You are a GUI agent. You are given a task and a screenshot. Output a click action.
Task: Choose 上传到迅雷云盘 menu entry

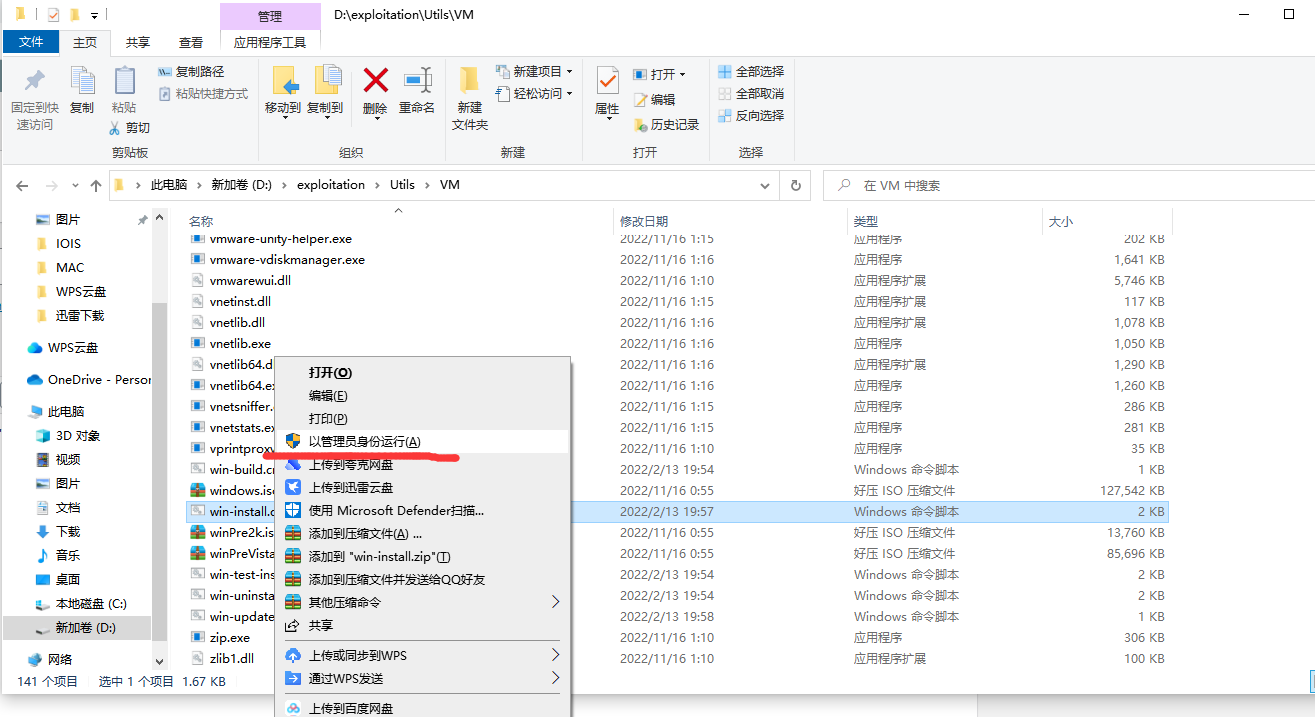pos(422,487)
